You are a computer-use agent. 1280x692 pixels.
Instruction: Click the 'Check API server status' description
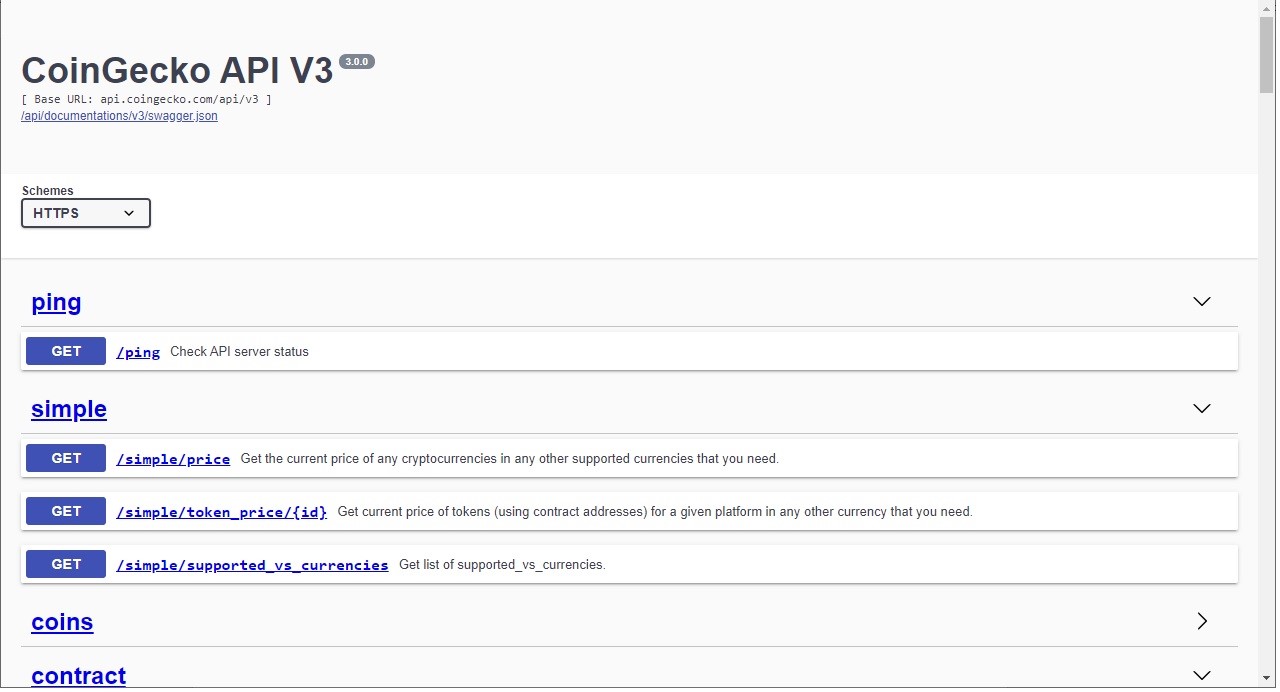239,352
